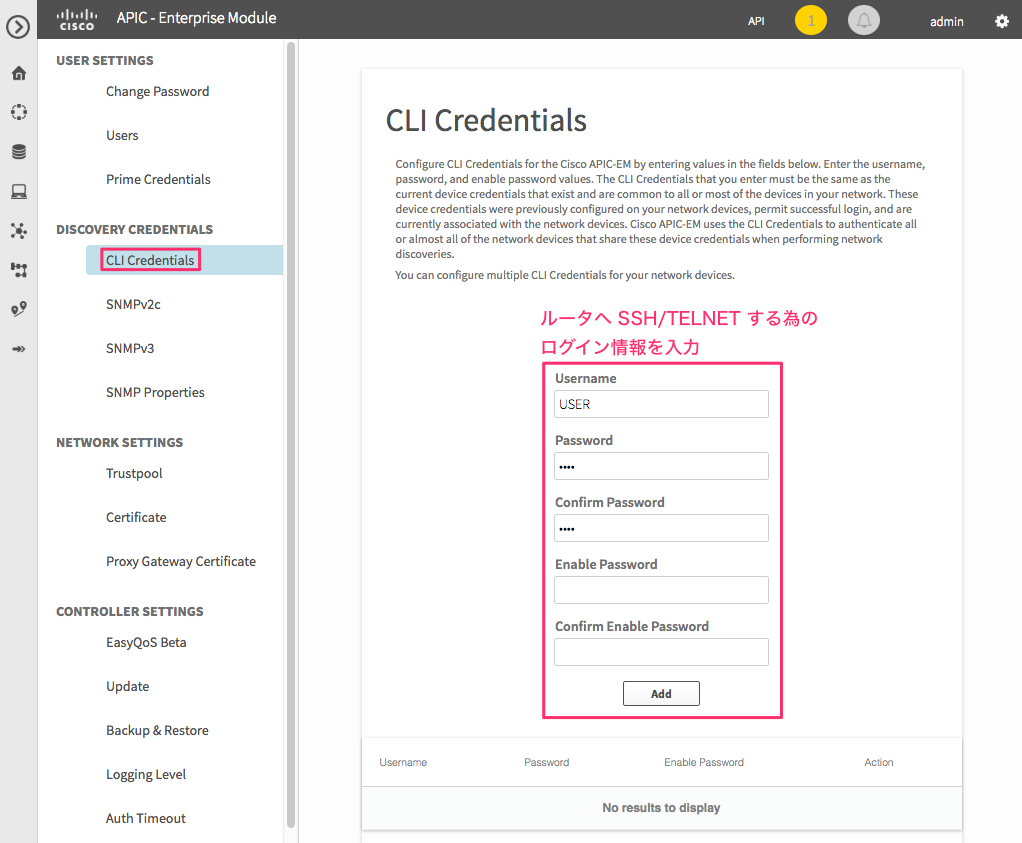1022x843 pixels.
Task: Click the Enable Password input field
Action: (661, 590)
